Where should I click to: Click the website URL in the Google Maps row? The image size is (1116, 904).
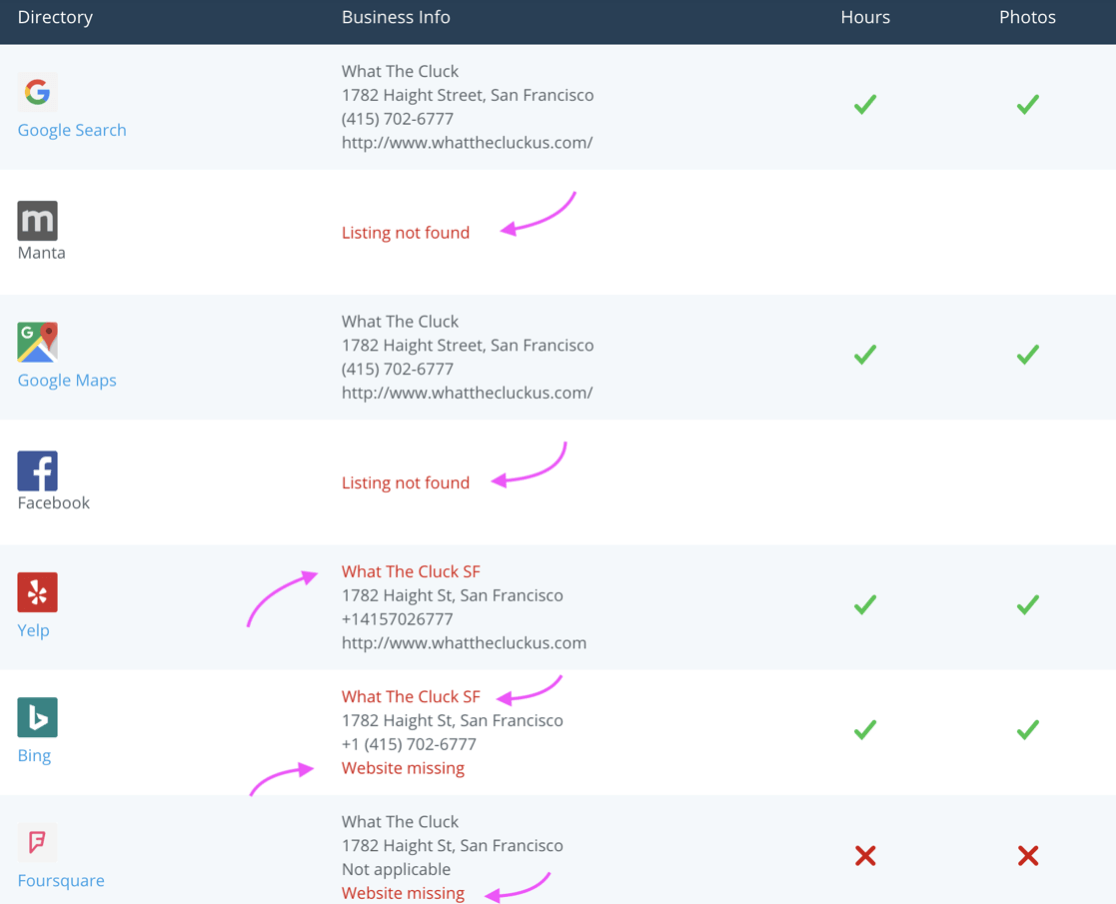point(467,392)
